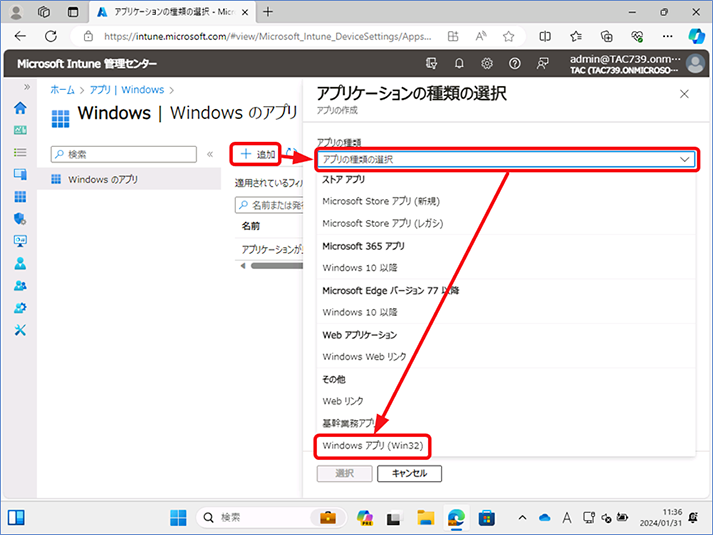
Task: Open Edge collections icon
Action: pyautogui.click(x=607, y=36)
